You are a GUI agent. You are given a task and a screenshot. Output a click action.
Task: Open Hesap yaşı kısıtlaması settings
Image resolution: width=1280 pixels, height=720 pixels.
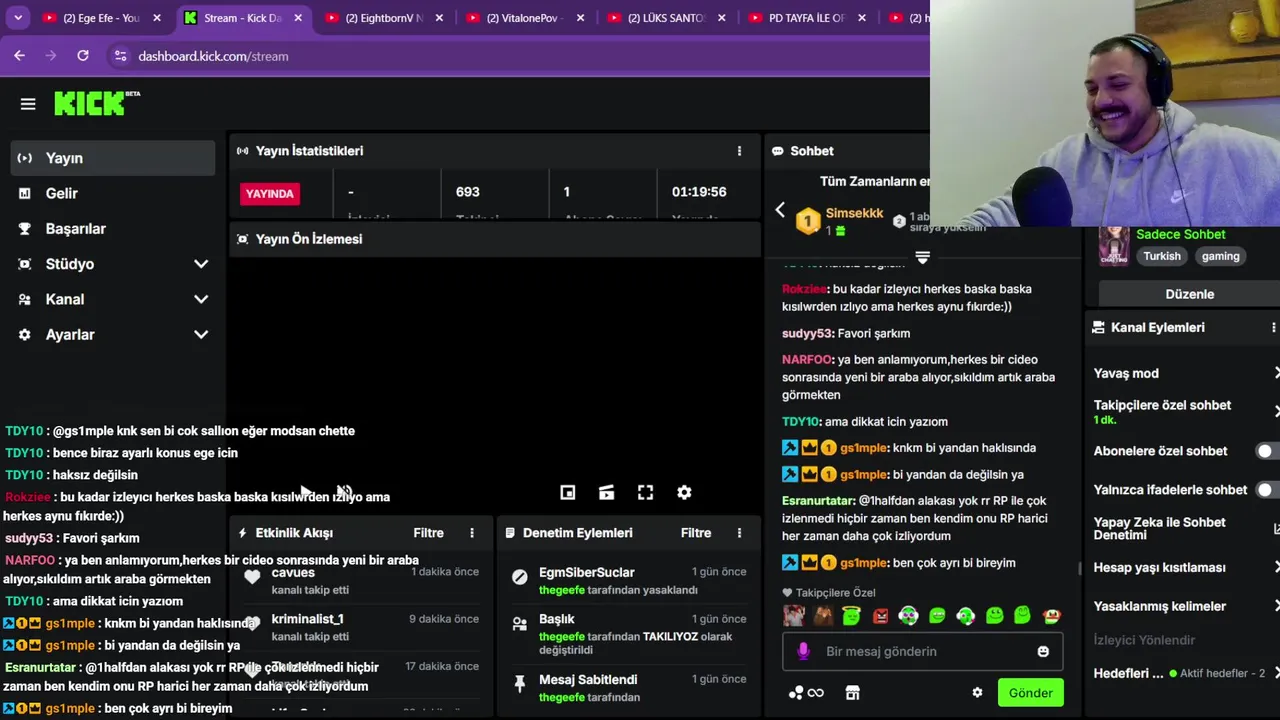coord(1186,568)
